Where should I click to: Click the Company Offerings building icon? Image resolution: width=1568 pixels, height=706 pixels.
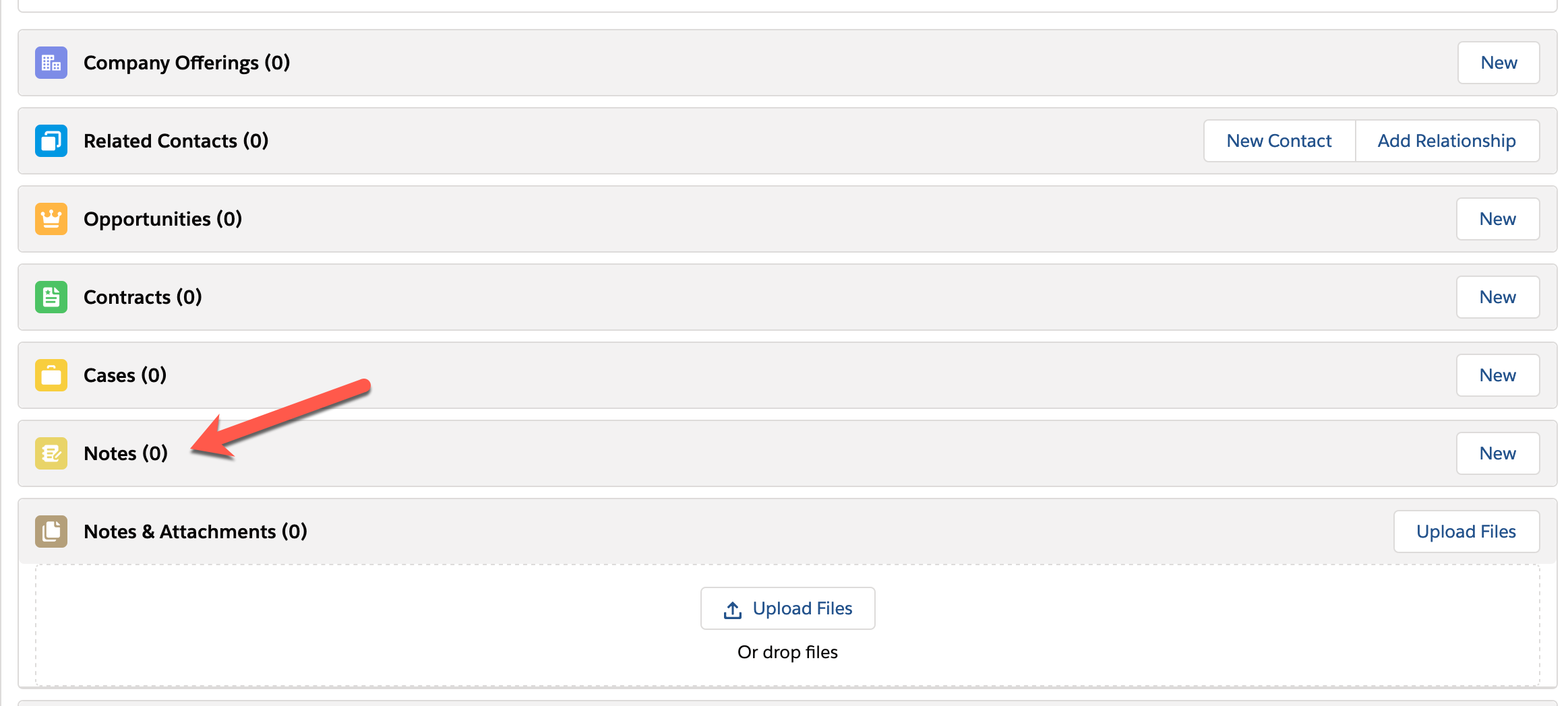click(x=51, y=63)
